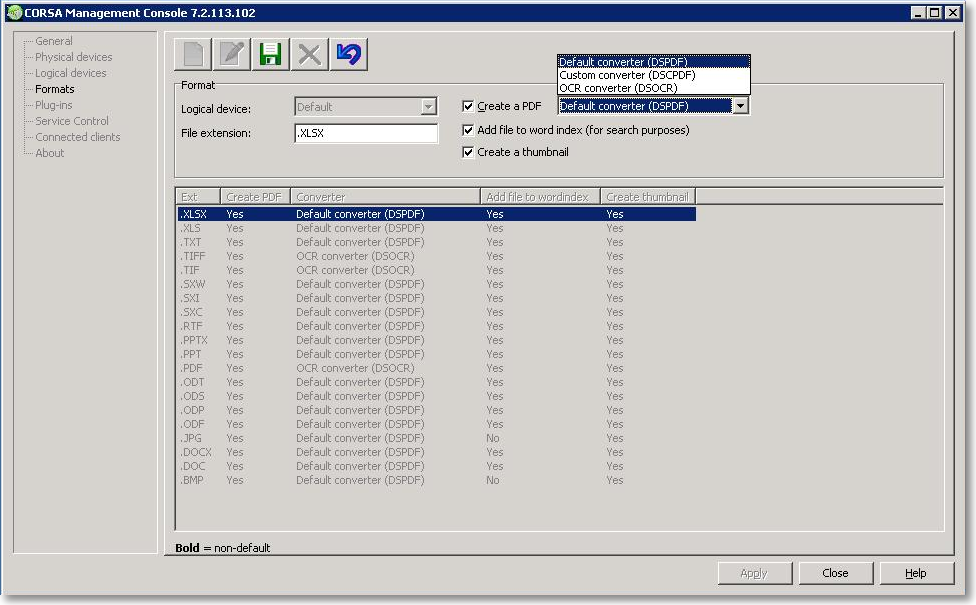Toggle the Create a thumbnail checkbox
Screen dimensions: 976x605
point(468,152)
